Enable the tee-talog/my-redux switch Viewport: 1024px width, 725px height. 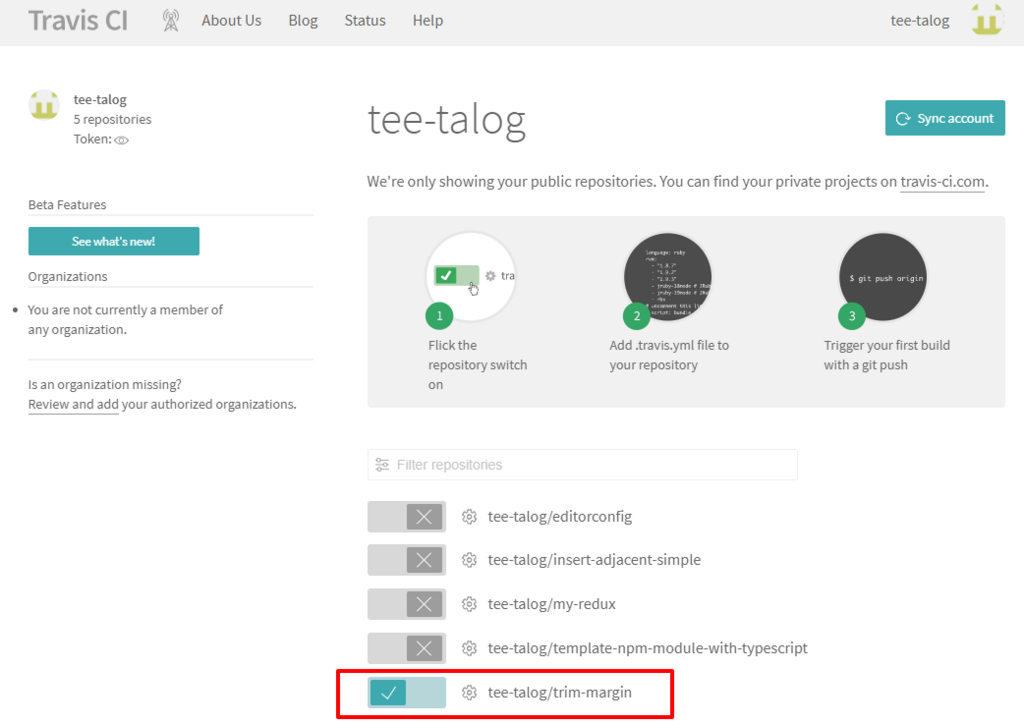[x=406, y=604]
